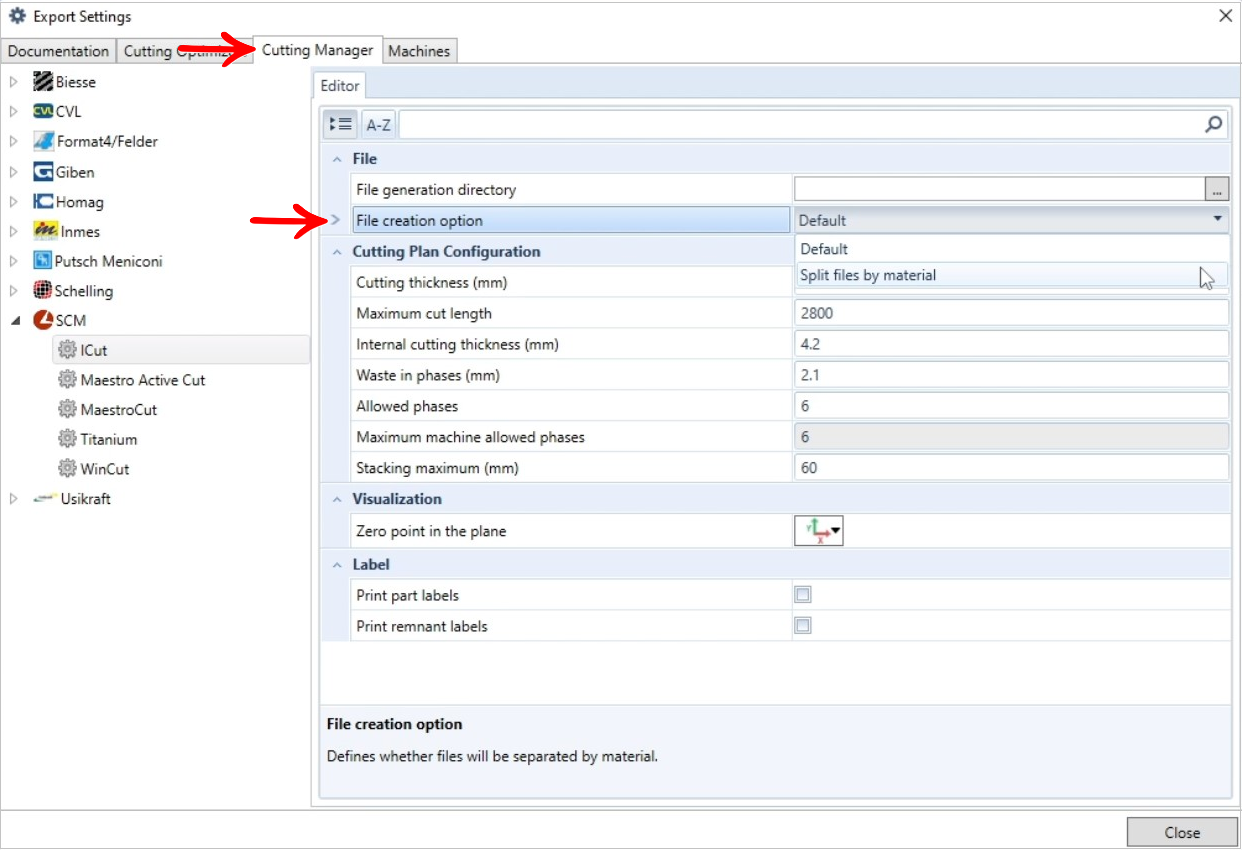Select the Maximum machine allowed phases label
The width and height of the screenshot is (1242, 850).
[x=470, y=437]
